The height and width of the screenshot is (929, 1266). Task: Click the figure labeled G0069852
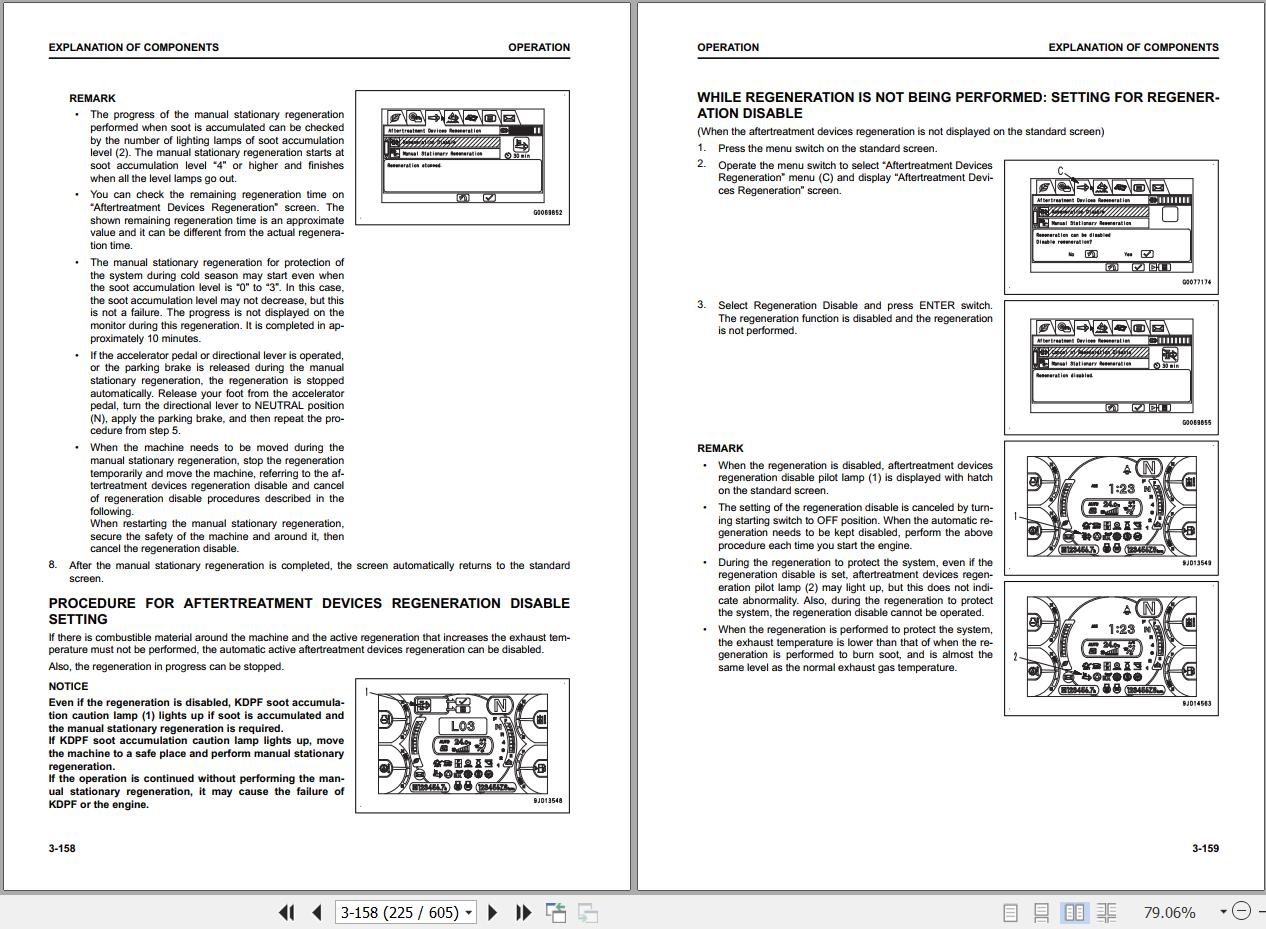pyautogui.click(x=462, y=157)
